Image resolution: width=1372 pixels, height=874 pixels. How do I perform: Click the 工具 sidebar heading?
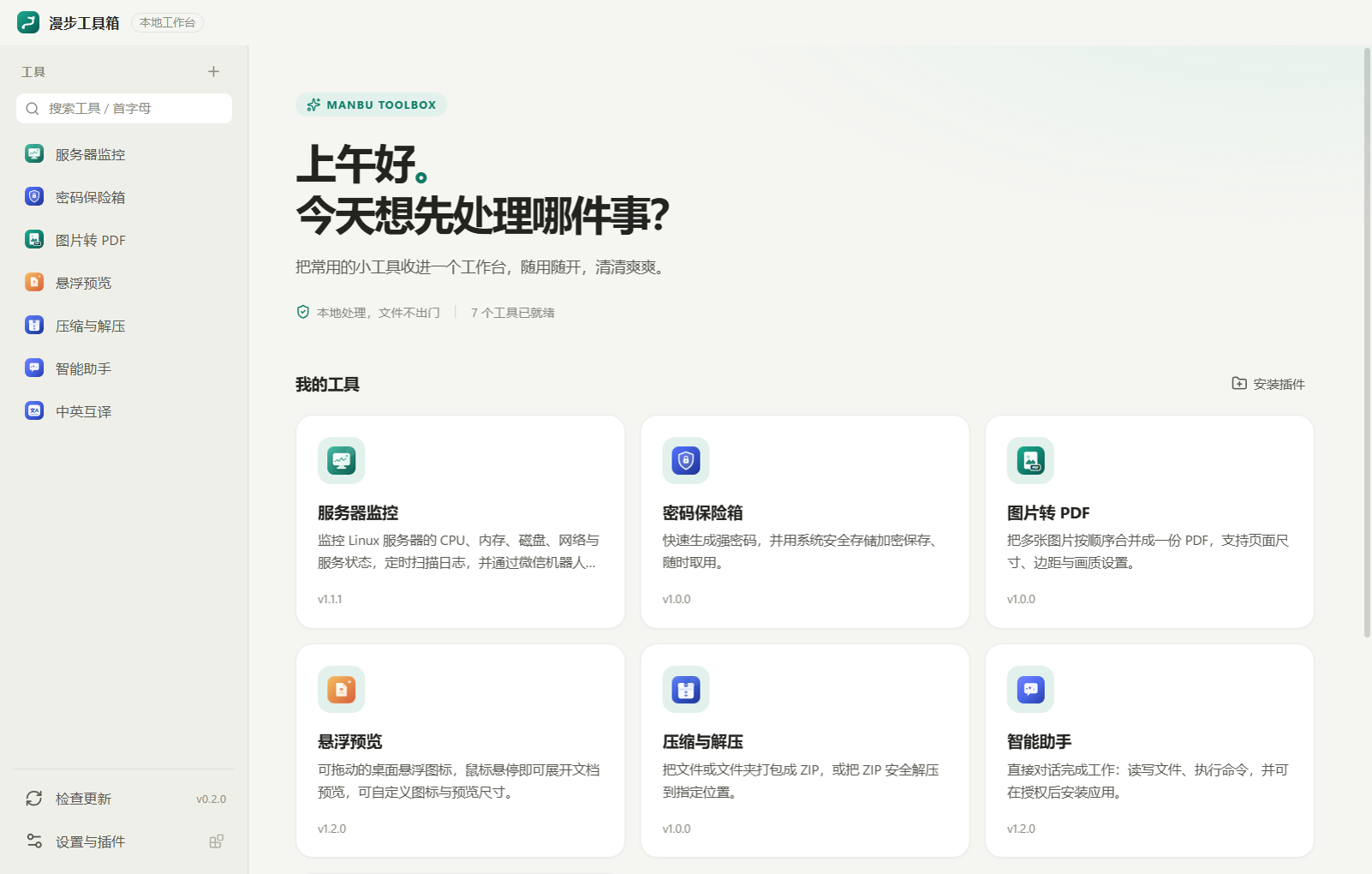(33, 72)
